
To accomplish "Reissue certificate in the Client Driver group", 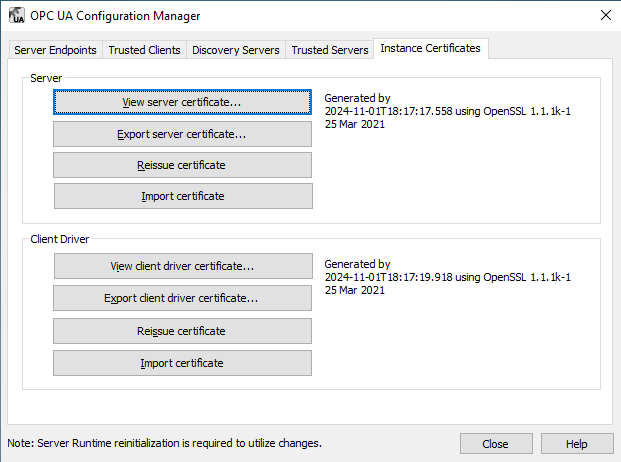I will point(182,331).
